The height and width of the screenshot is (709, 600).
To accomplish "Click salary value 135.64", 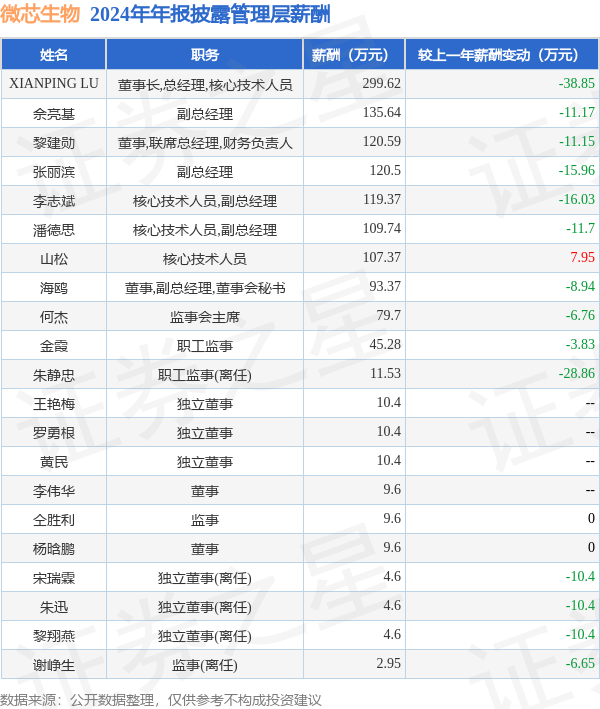I will [x=382, y=112].
